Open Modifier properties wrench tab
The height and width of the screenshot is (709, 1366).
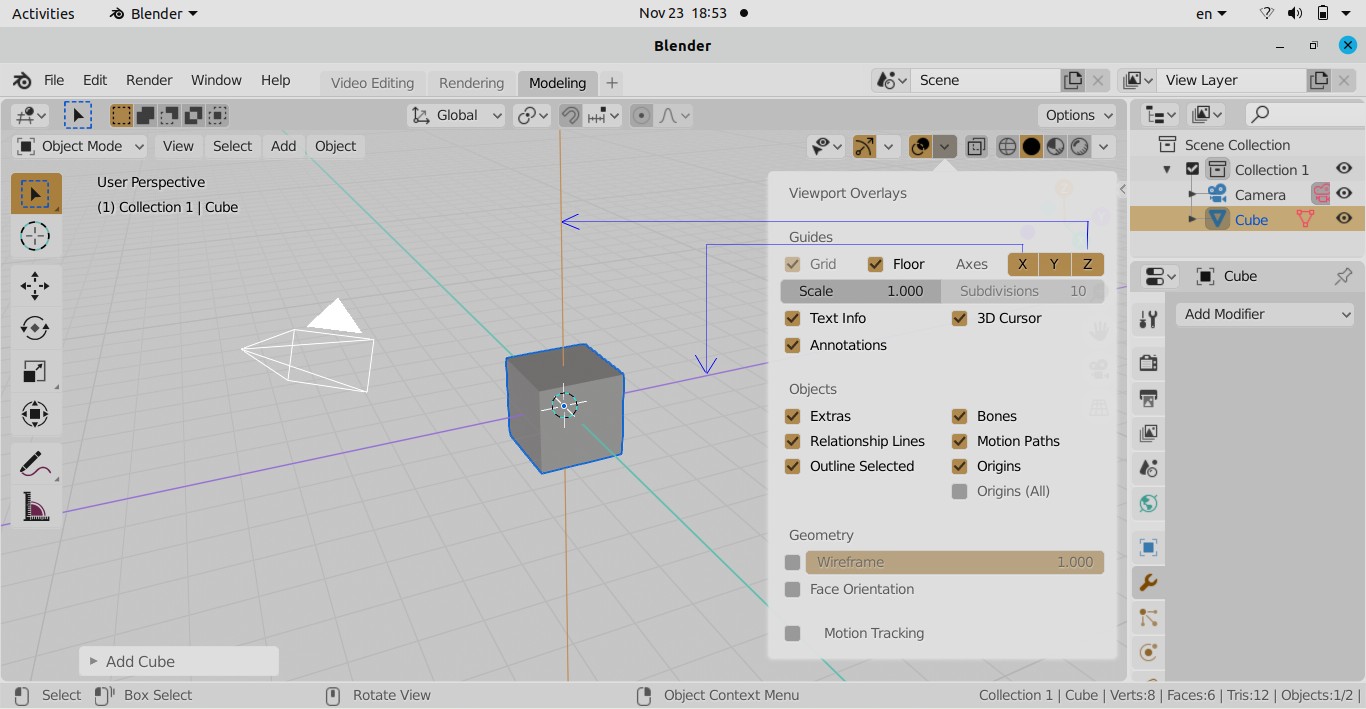click(1148, 583)
